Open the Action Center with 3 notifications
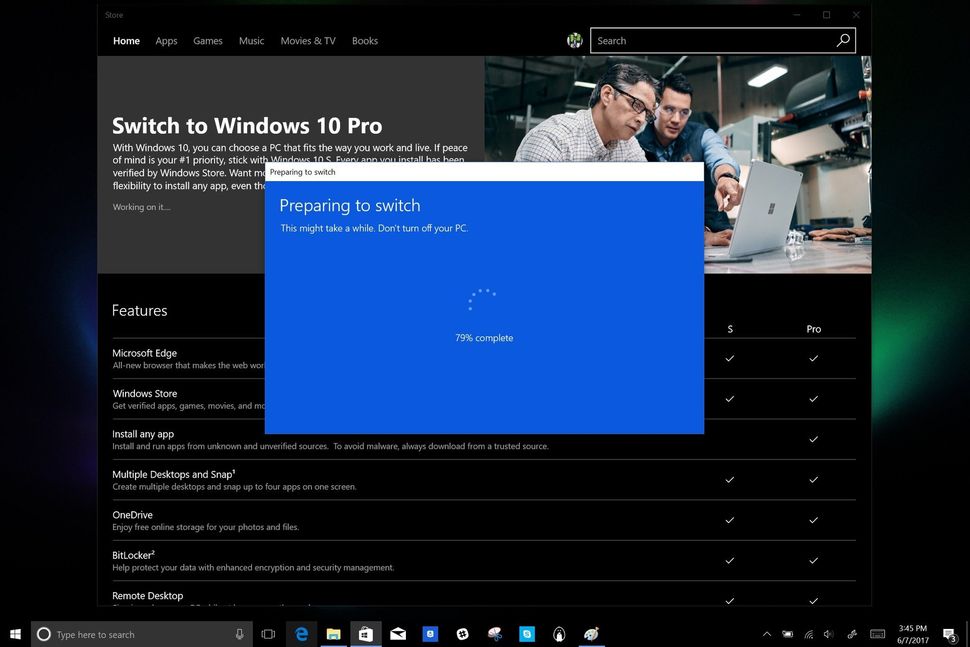 click(x=948, y=633)
